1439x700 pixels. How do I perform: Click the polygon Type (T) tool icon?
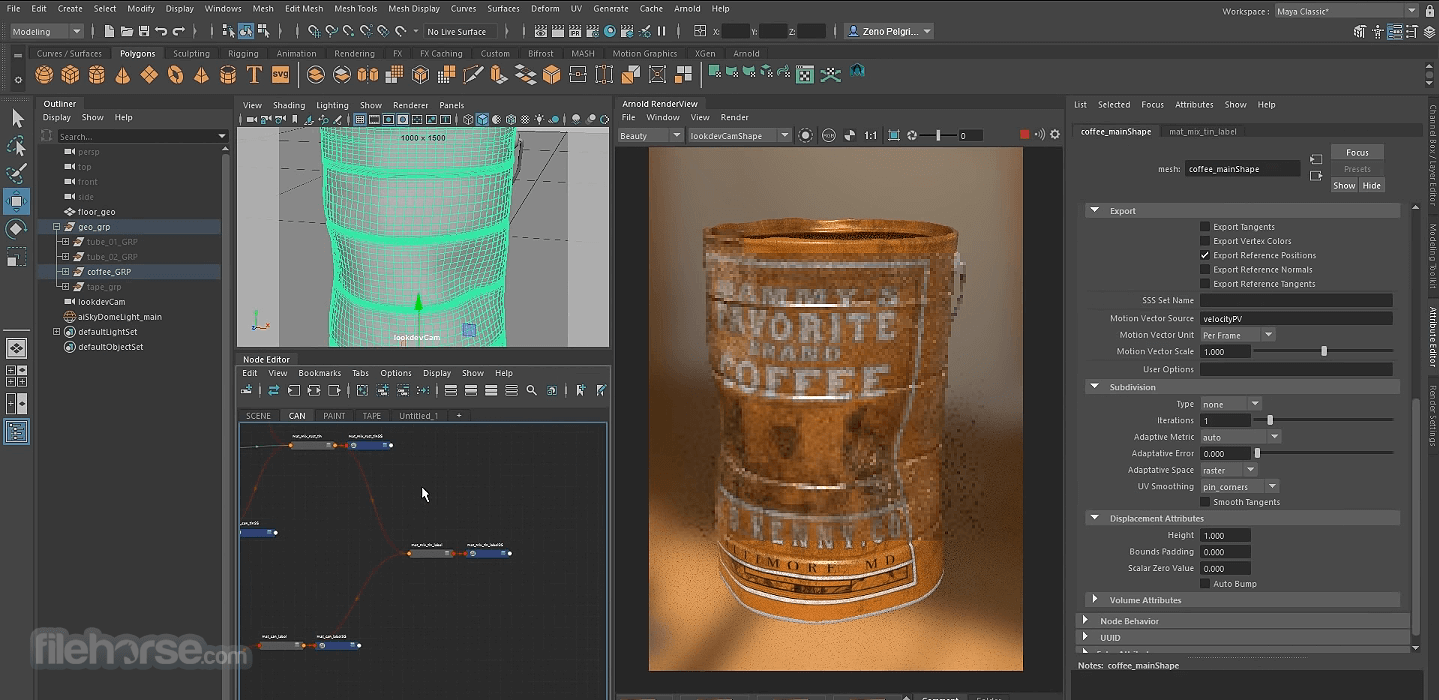(254, 75)
